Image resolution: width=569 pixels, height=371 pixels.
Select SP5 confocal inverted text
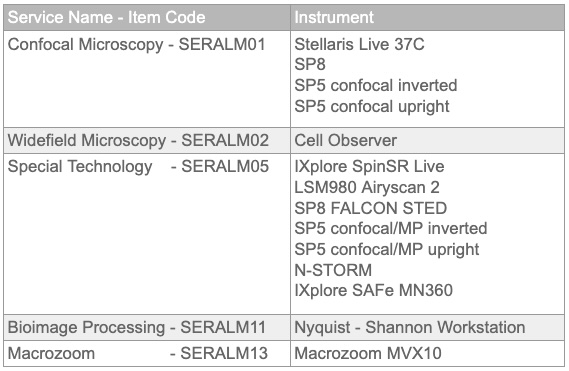376,86
